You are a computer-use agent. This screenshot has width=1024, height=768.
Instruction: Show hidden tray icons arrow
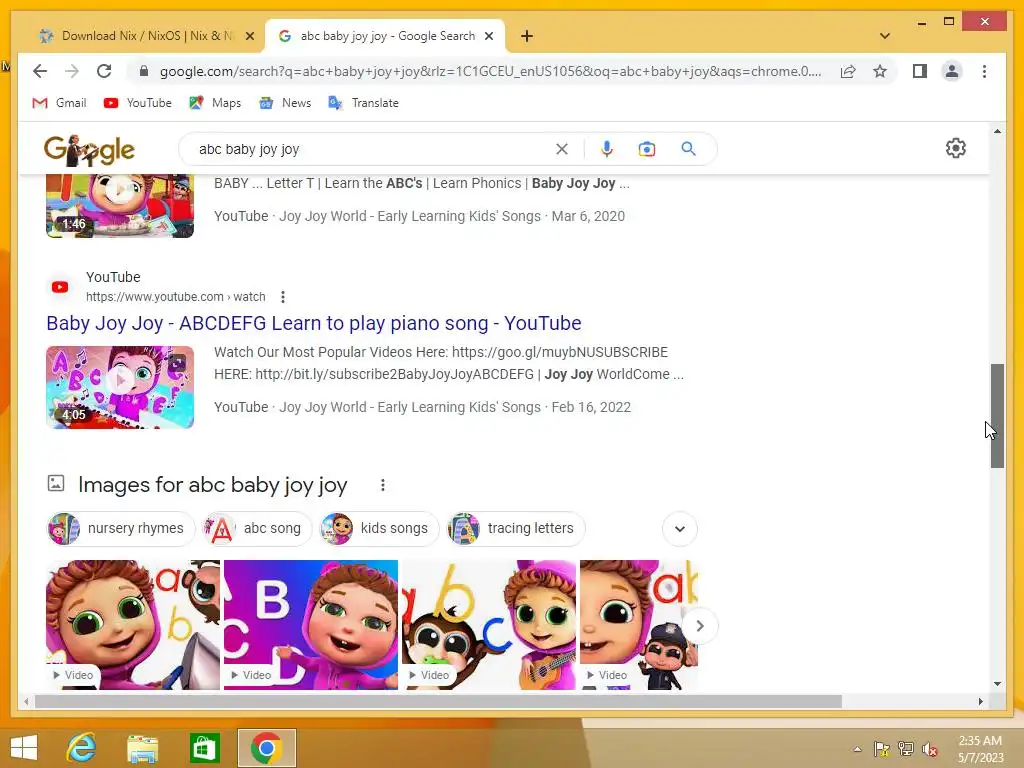pyautogui.click(x=857, y=749)
